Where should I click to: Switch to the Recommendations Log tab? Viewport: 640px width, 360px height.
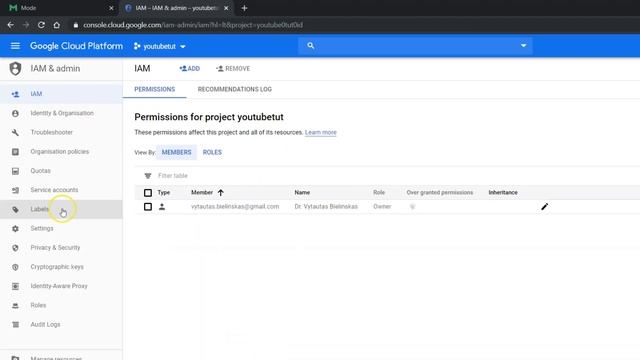235,89
